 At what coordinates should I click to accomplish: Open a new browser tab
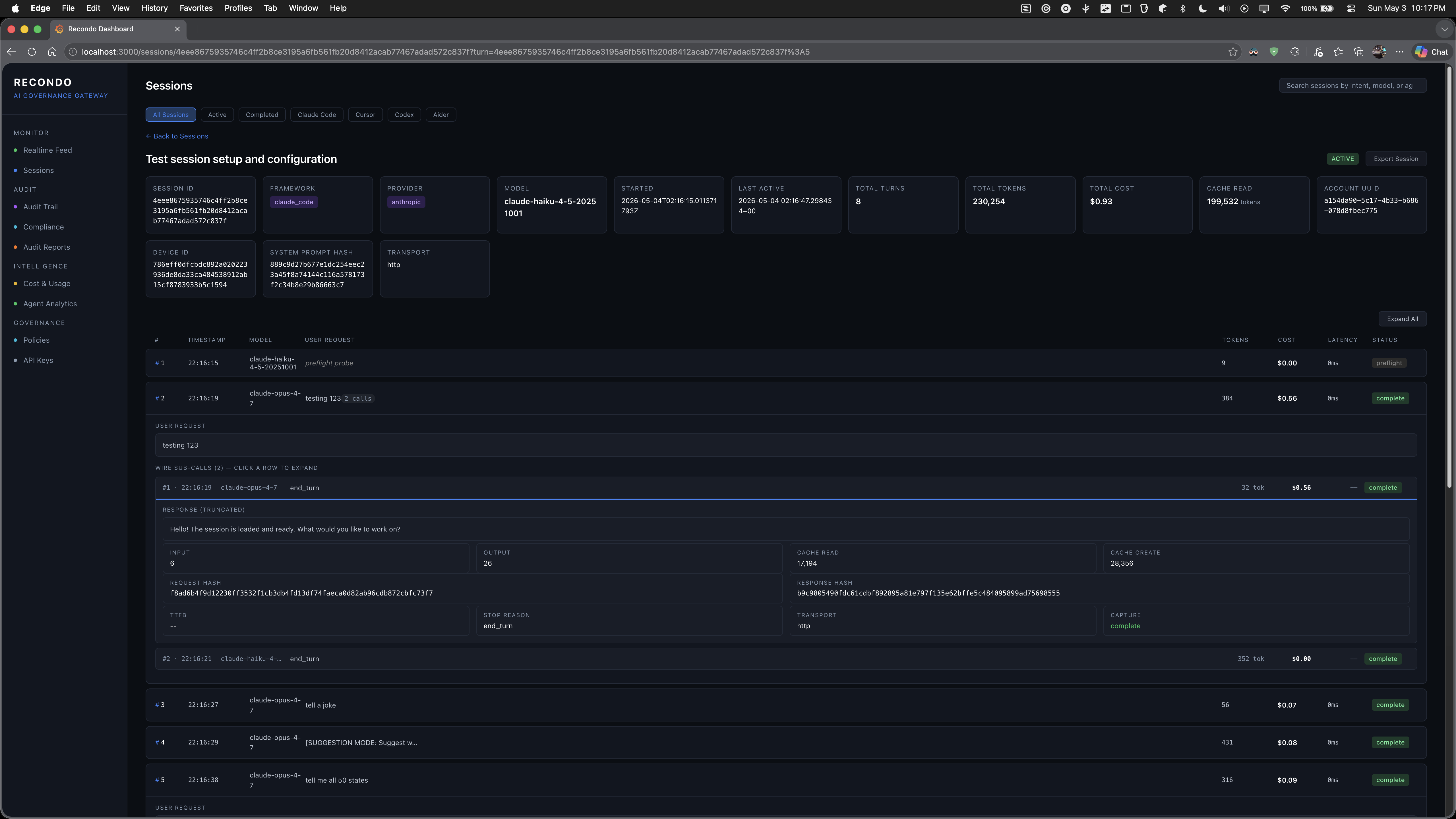click(198, 29)
